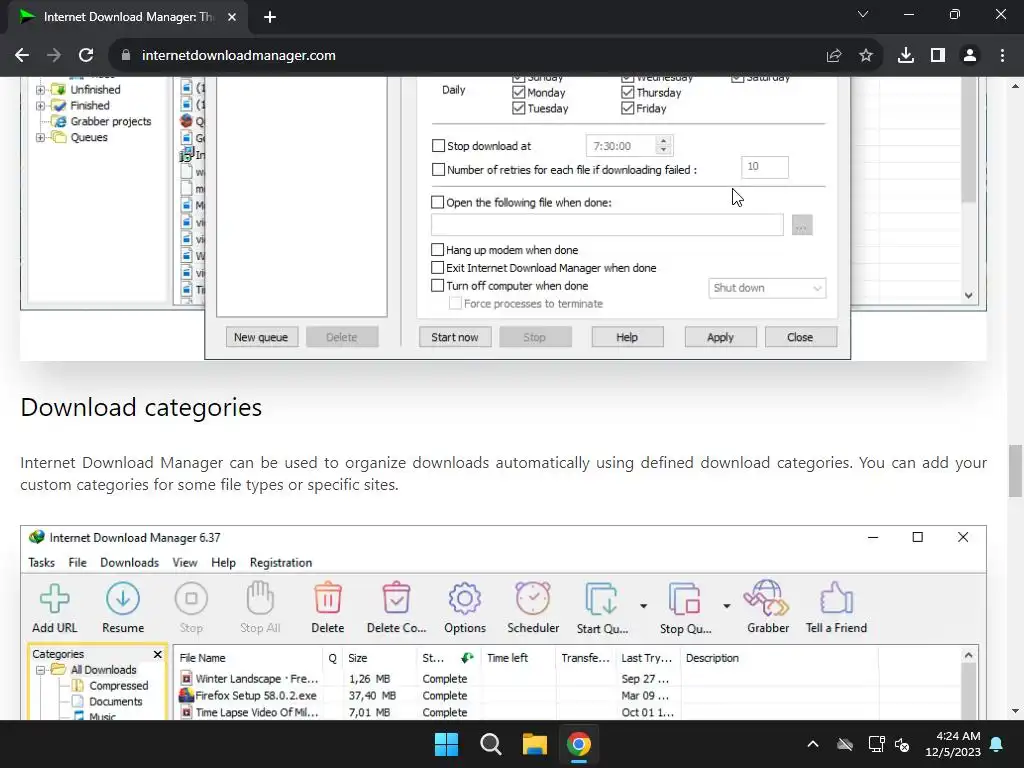Viewport: 1024px width, 768px height.
Task: Click browse button for file to open
Action: point(802,225)
